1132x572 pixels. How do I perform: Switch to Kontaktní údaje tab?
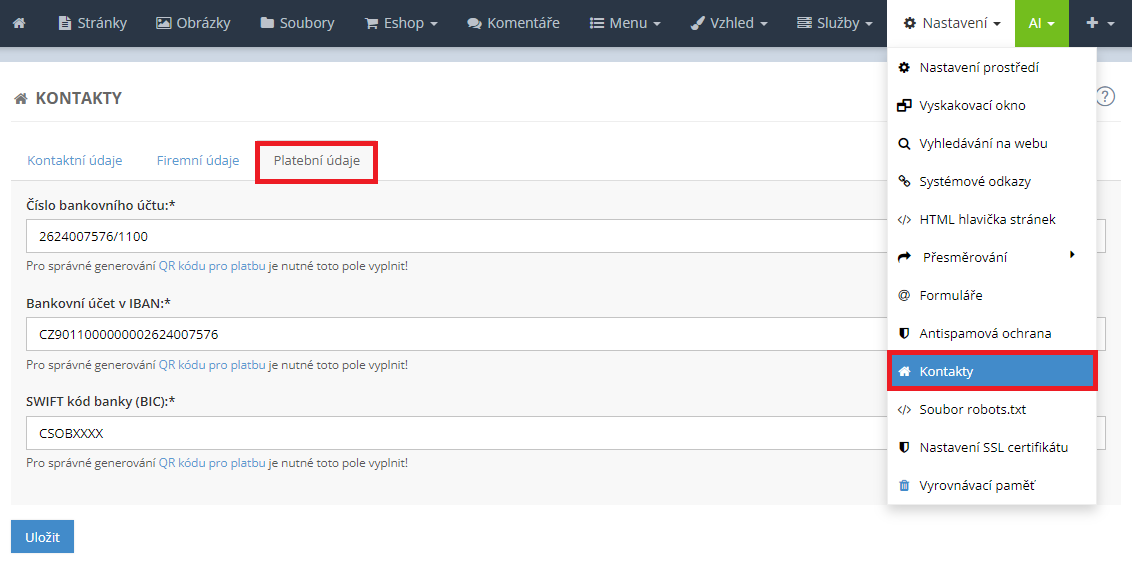(x=75, y=160)
